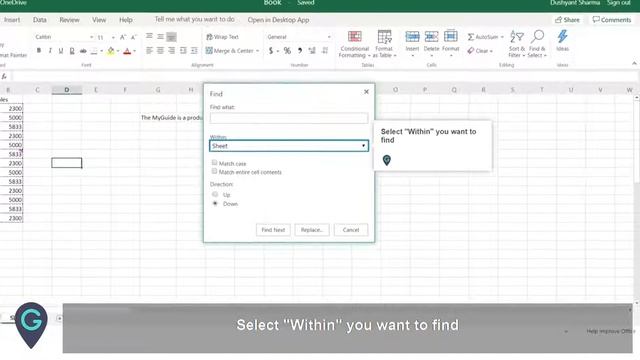The width and height of the screenshot is (640, 360).
Task: Click the formula bar
Action: tap(324, 76)
